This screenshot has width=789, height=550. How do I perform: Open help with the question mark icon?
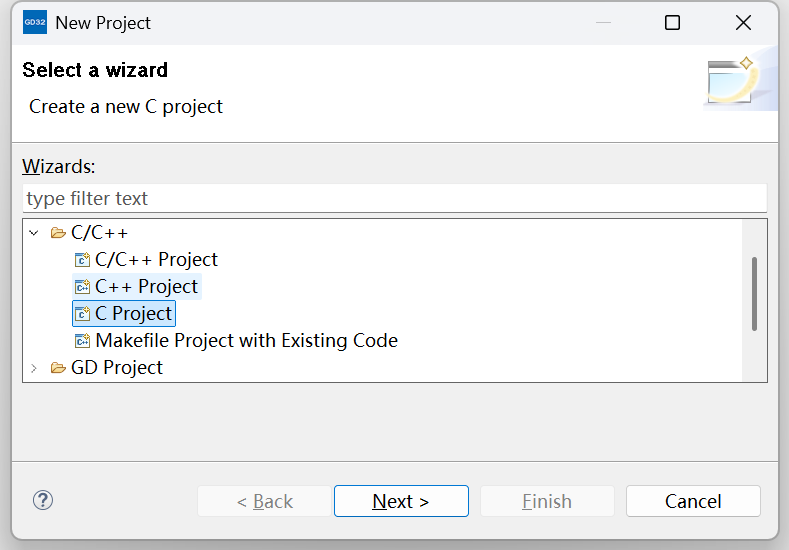point(43,501)
